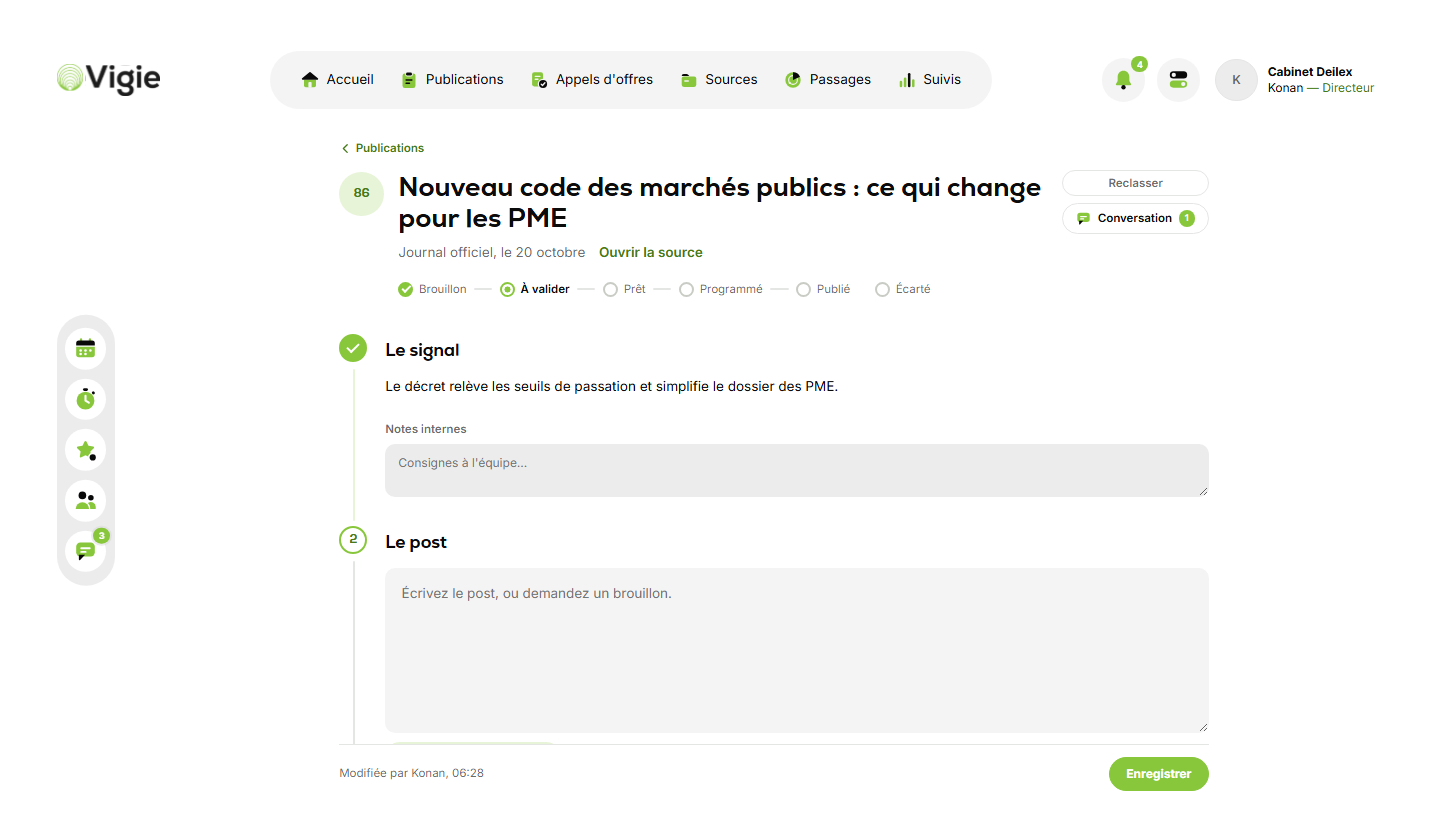Click the Enregistrer button
Viewport: 1440px width, 820px height.
[x=1159, y=774]
